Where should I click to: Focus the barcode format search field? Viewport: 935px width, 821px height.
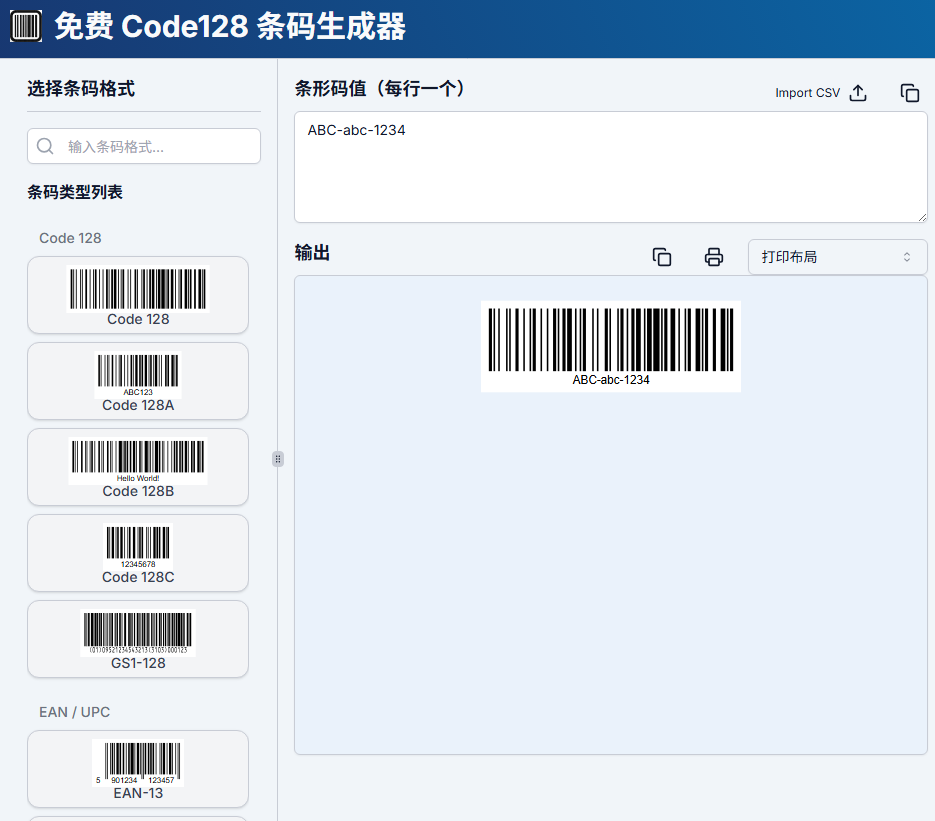[x=144, y=146]
